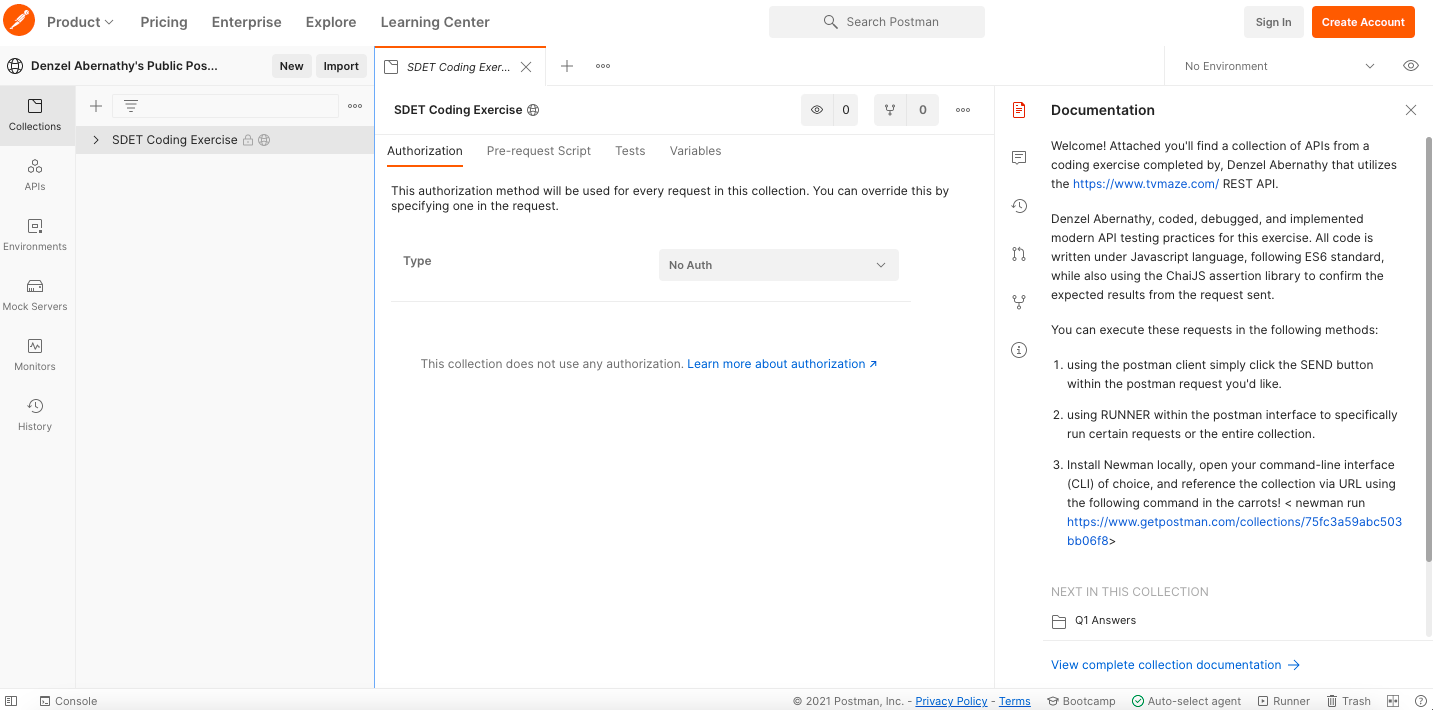Open the Trash in status bar
Viewport: 1433px width, 710px height.
pos(1348,701)
